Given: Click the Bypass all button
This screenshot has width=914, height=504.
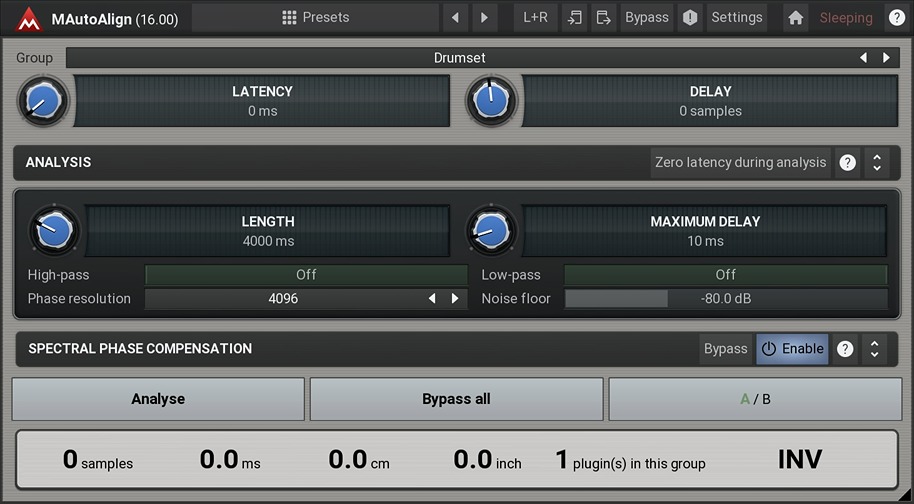Looking at the screenshot, I should 456,399.
